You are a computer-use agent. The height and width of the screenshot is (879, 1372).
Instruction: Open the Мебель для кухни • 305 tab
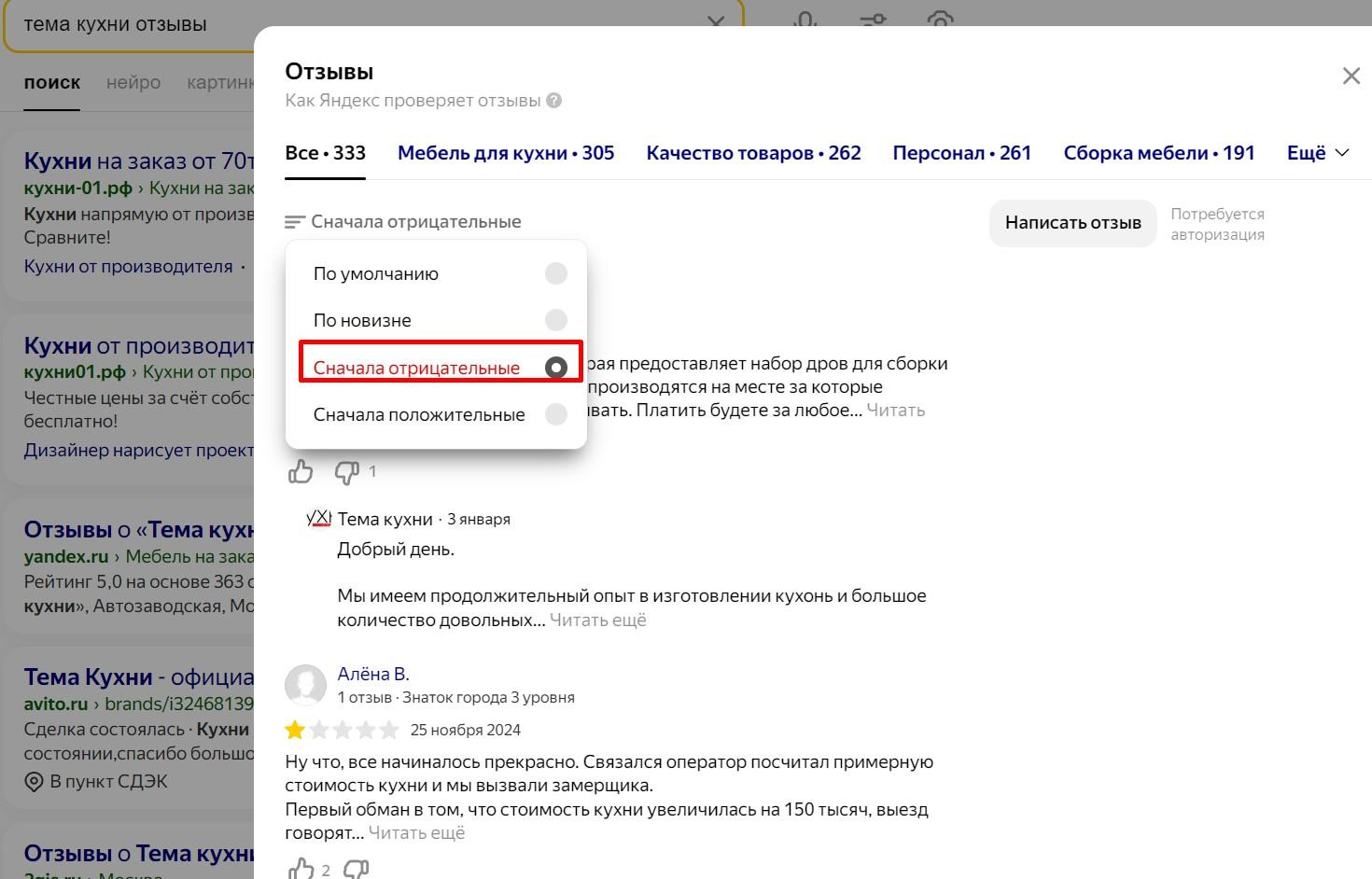tap(506, 153)
